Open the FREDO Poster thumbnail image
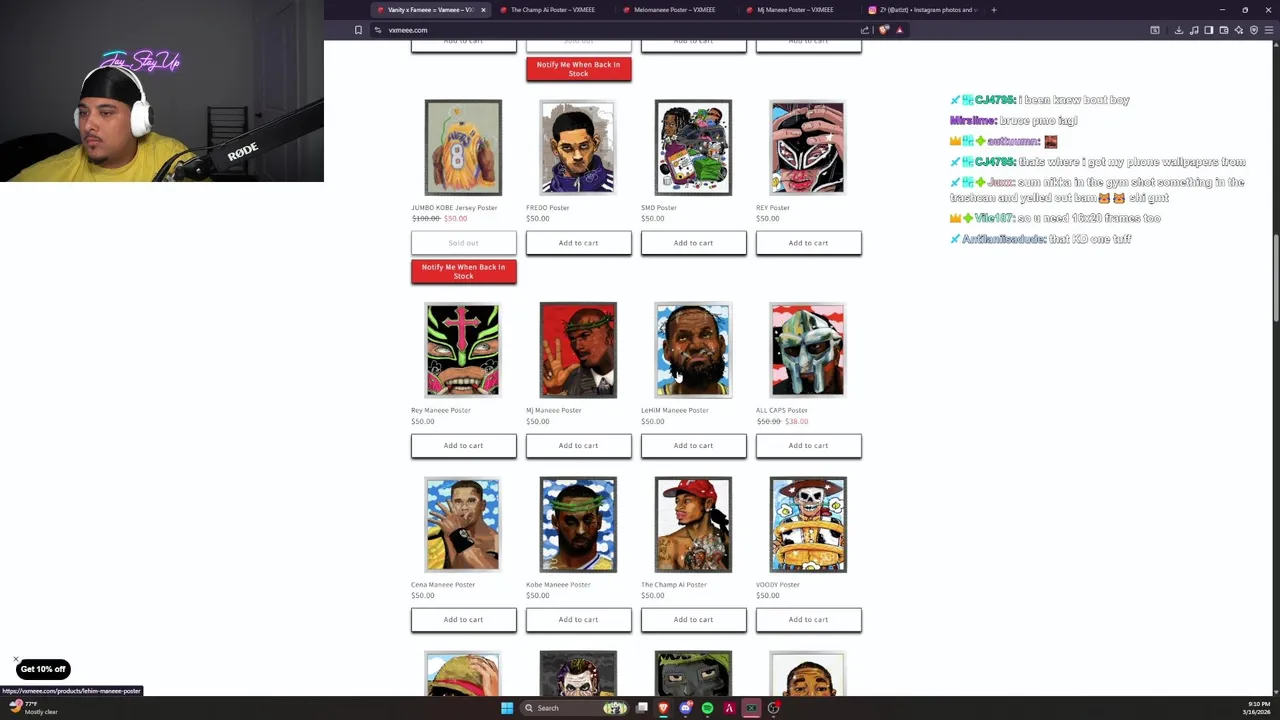 click(578, 147)
